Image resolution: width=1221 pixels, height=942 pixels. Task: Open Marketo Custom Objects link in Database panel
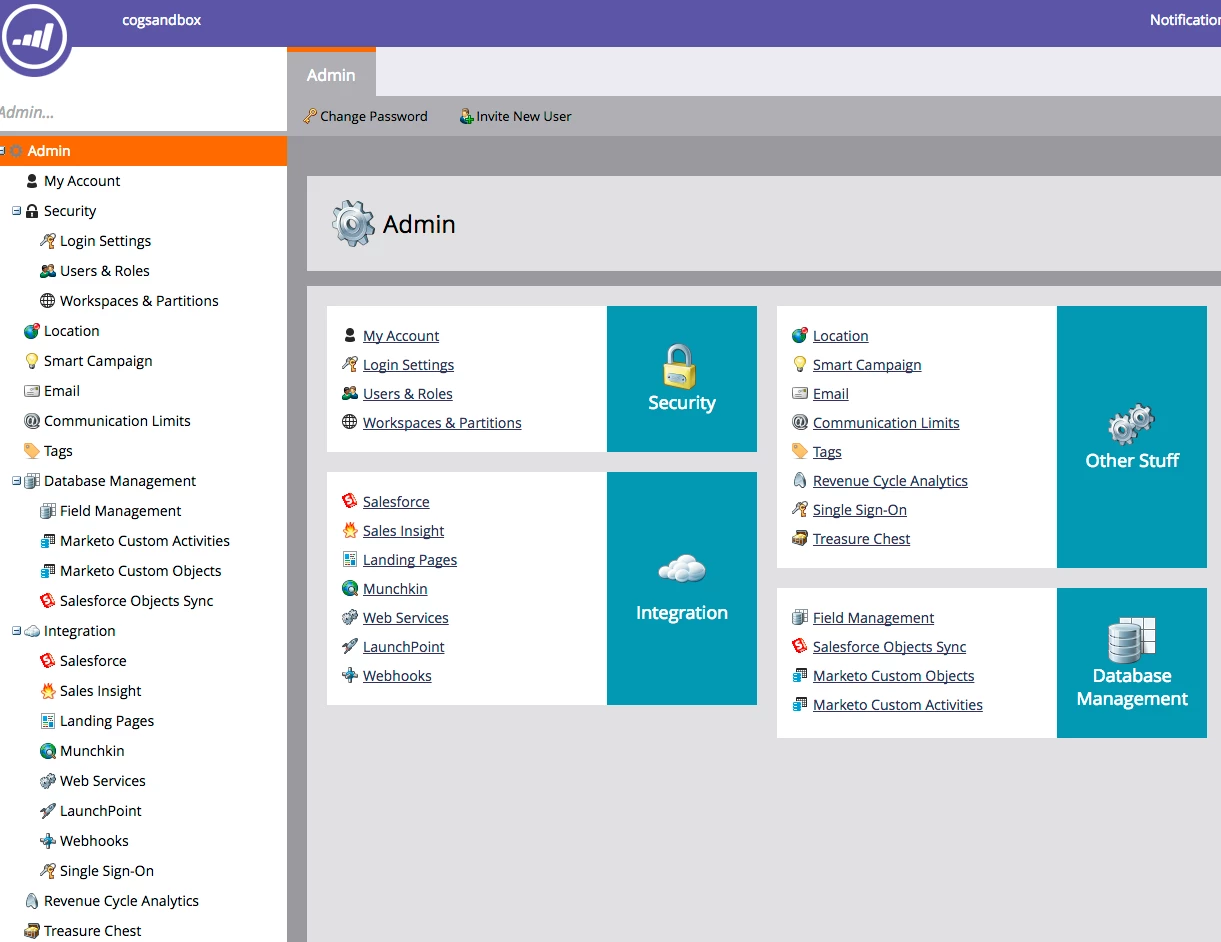click(x=894, y=676)
